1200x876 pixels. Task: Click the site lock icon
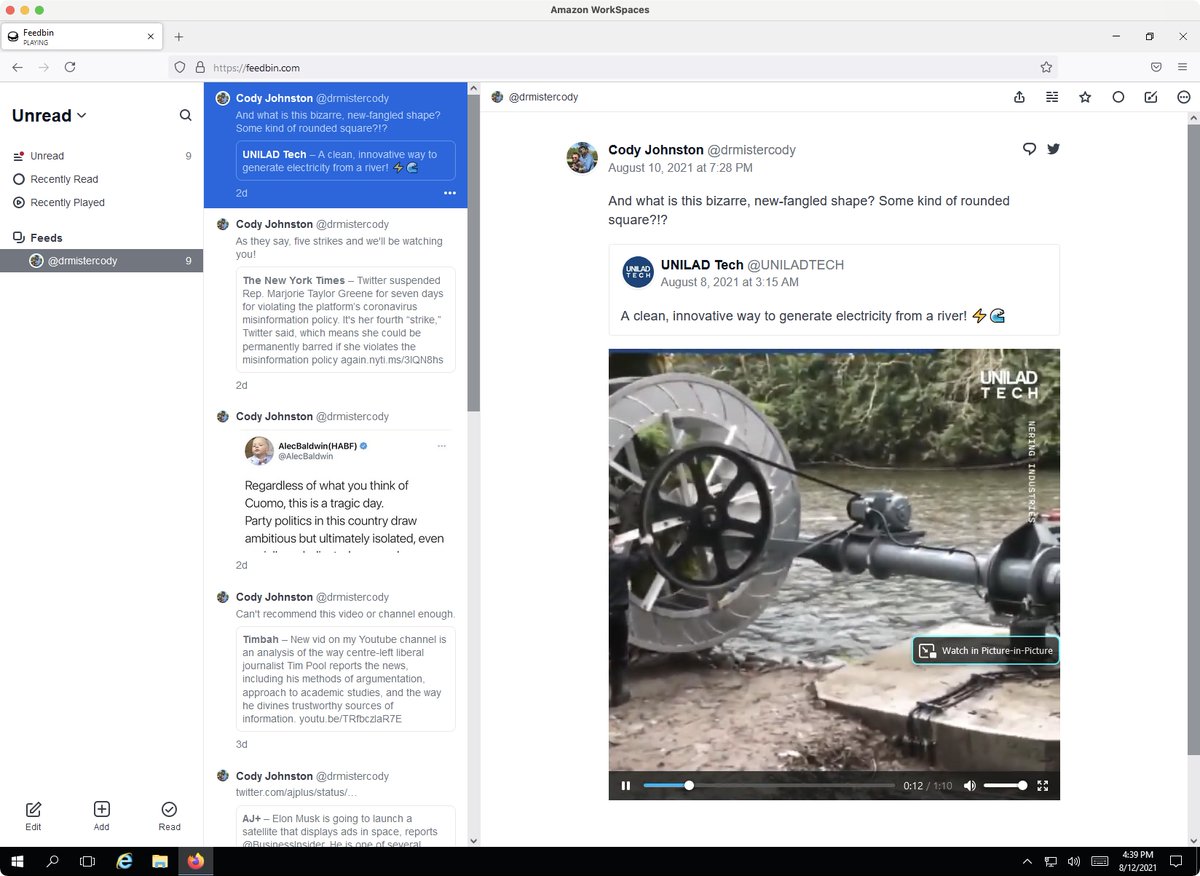coord(199,67)
